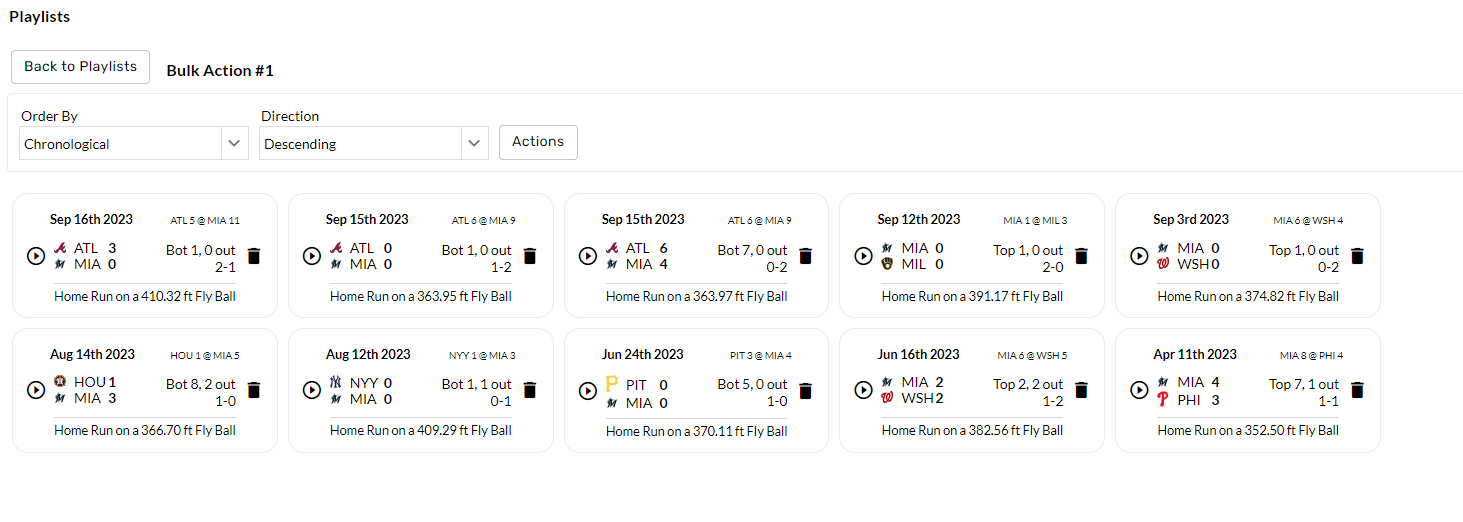Select the 382.56 ft Fly Ball card description

coord(972,431)
